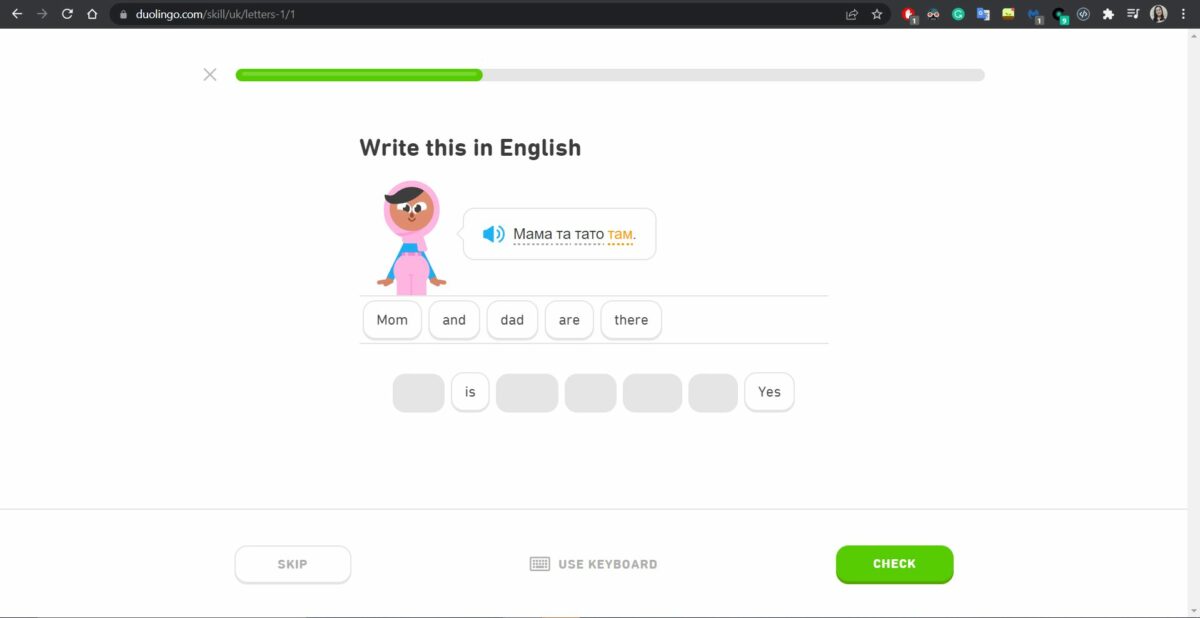This screenshot has height=618, width=1200.
Task: Remove the word is from the answer
Action: coord(470,391)
